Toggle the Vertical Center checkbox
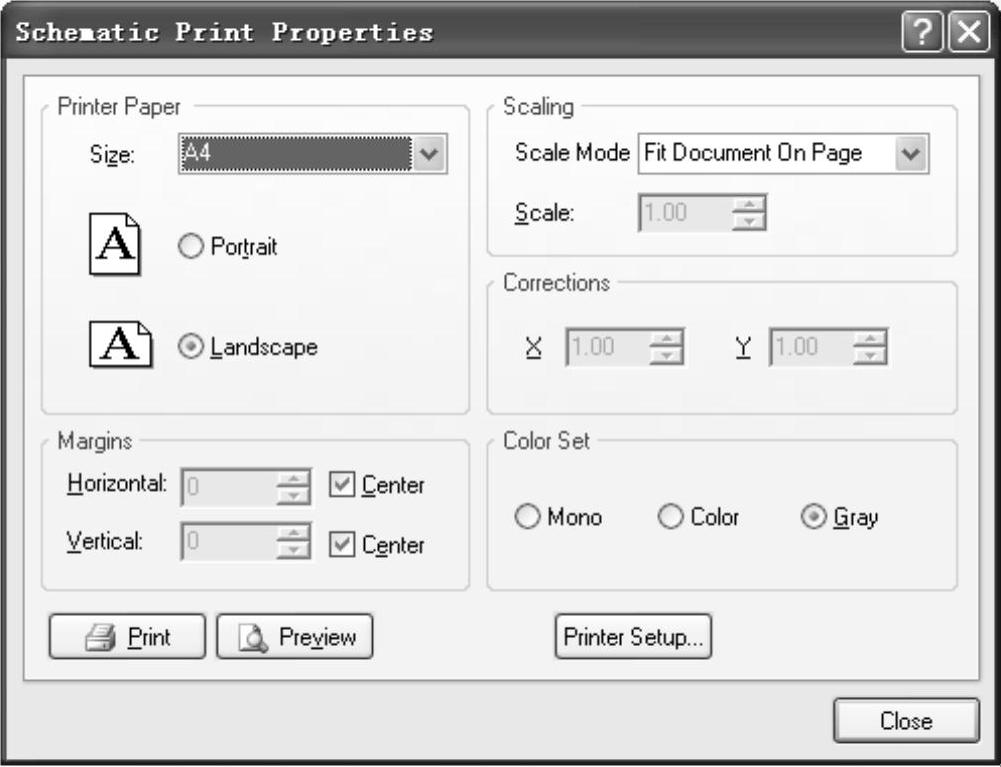 point(342,546)
